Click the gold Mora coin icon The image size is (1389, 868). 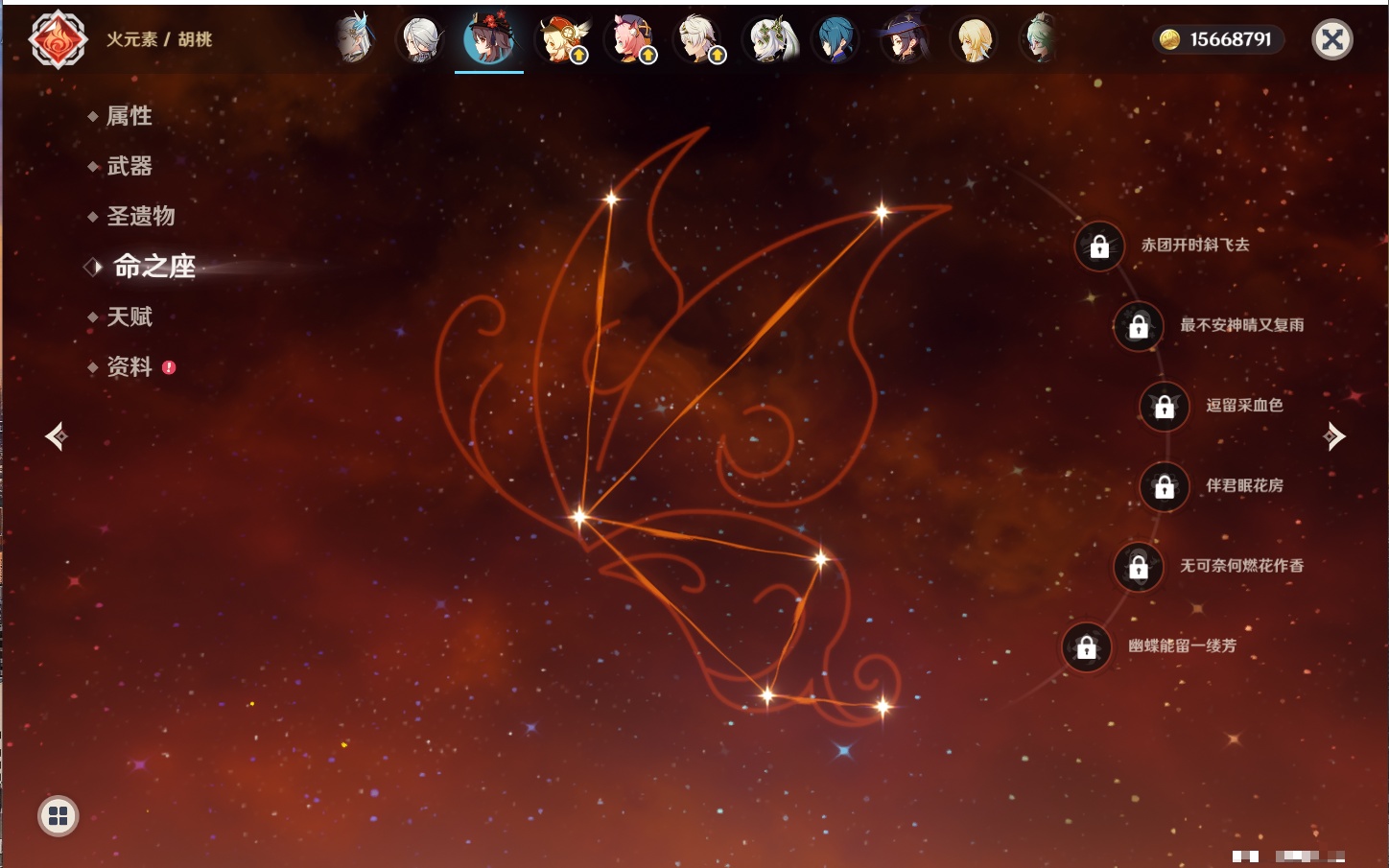pyautogui.click(x=1169, y=39)
